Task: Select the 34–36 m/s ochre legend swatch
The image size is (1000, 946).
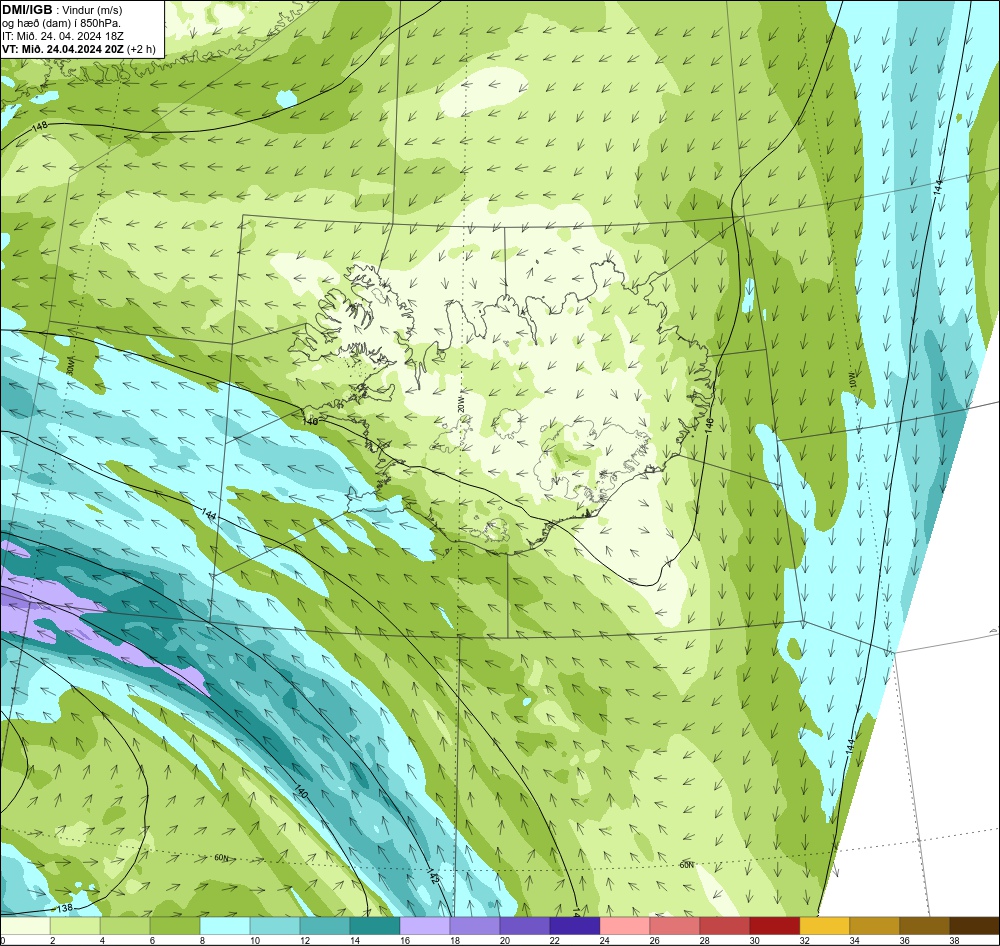Action: (874, 926)
